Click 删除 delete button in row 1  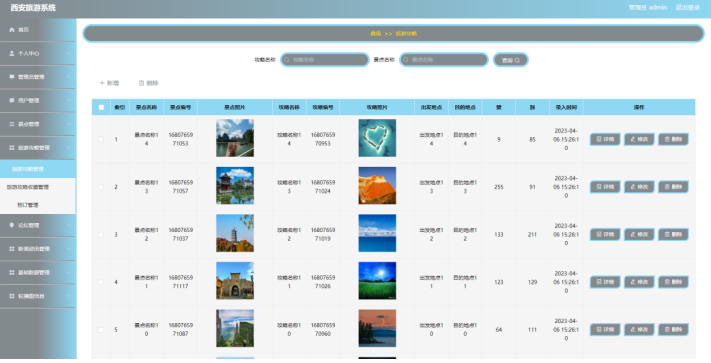(673, 139)
